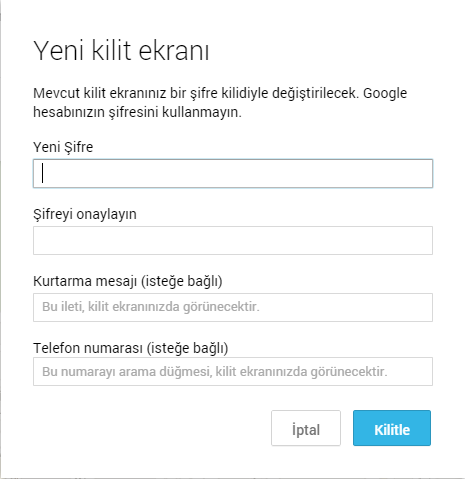The height and width of the screenshot is (479, 465).
Task: Click "(isteğe bağlı)" beside Telefon numarası
Action: [x=187, y=348]
